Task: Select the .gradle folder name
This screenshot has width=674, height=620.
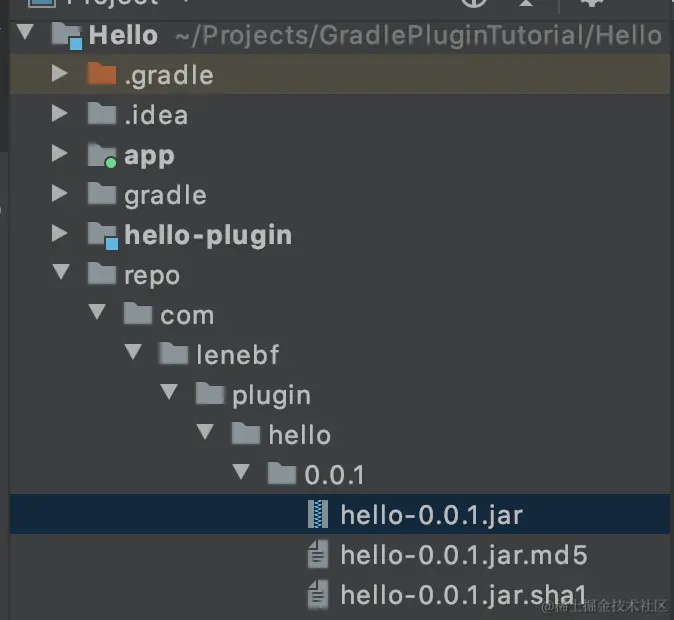Action: [x=169, y=76]
